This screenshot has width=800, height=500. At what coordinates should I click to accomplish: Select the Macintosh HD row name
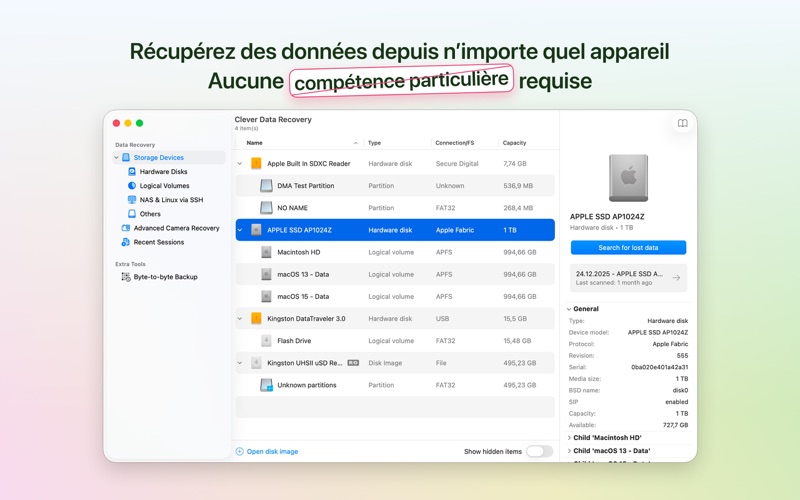pos(298,252)
